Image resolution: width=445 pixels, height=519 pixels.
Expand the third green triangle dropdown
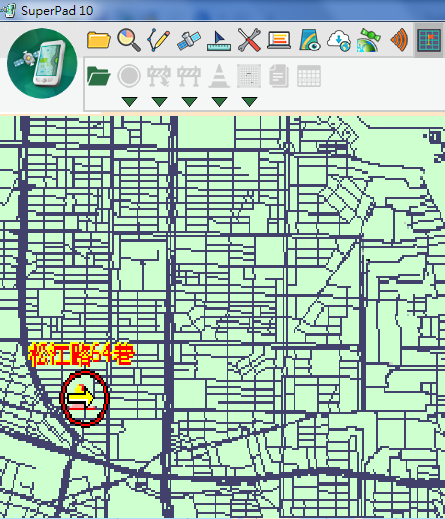coord(189,102)
